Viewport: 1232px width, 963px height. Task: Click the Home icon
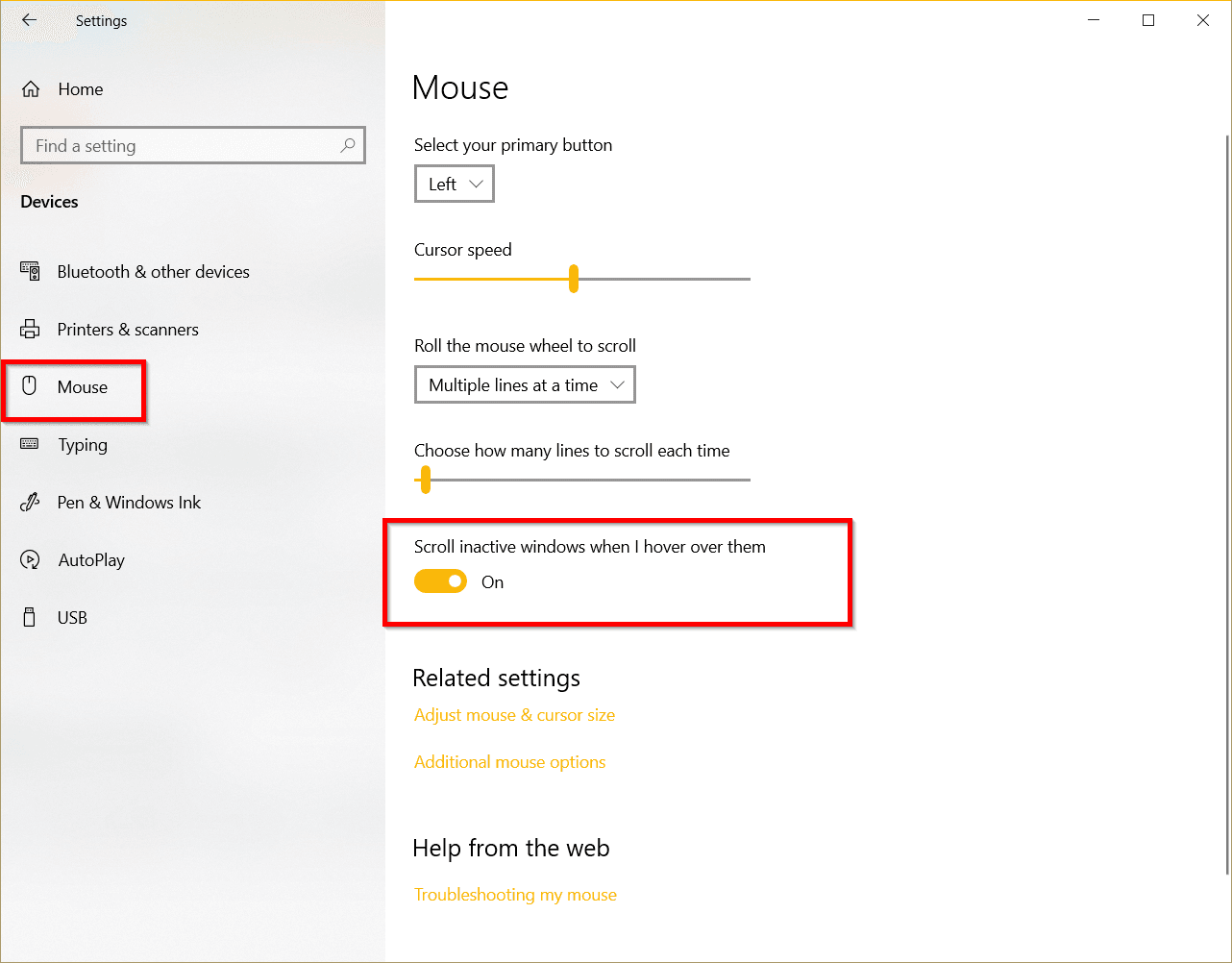click(x=30, y=88)
